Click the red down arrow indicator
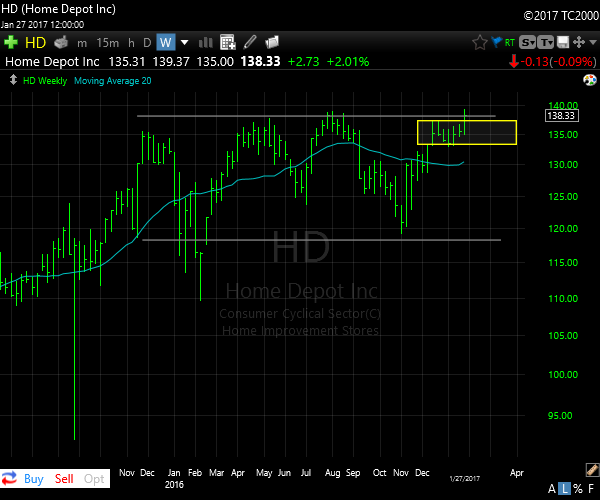The width and height of the screenshot is (600, 500). (x=514, y=62)
